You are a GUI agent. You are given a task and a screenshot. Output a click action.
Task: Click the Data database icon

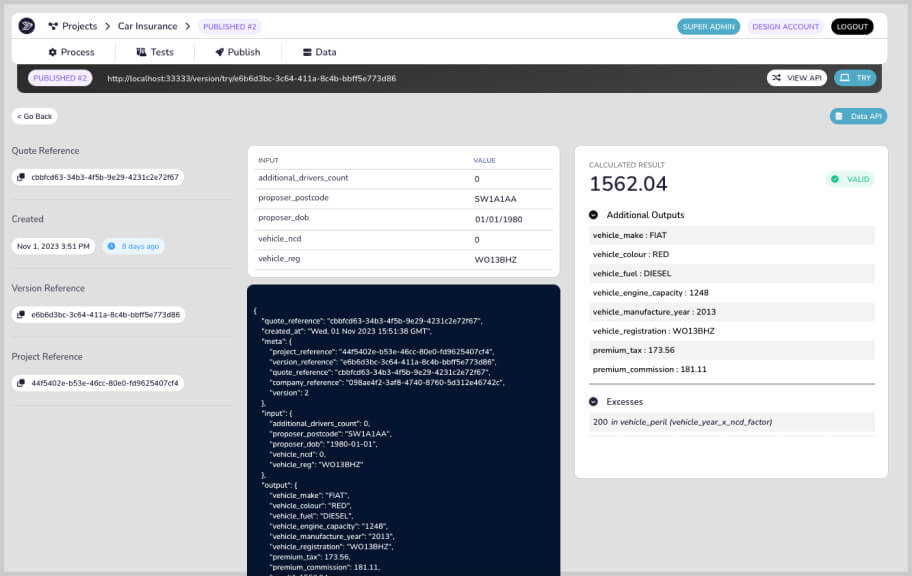[307, 52]
